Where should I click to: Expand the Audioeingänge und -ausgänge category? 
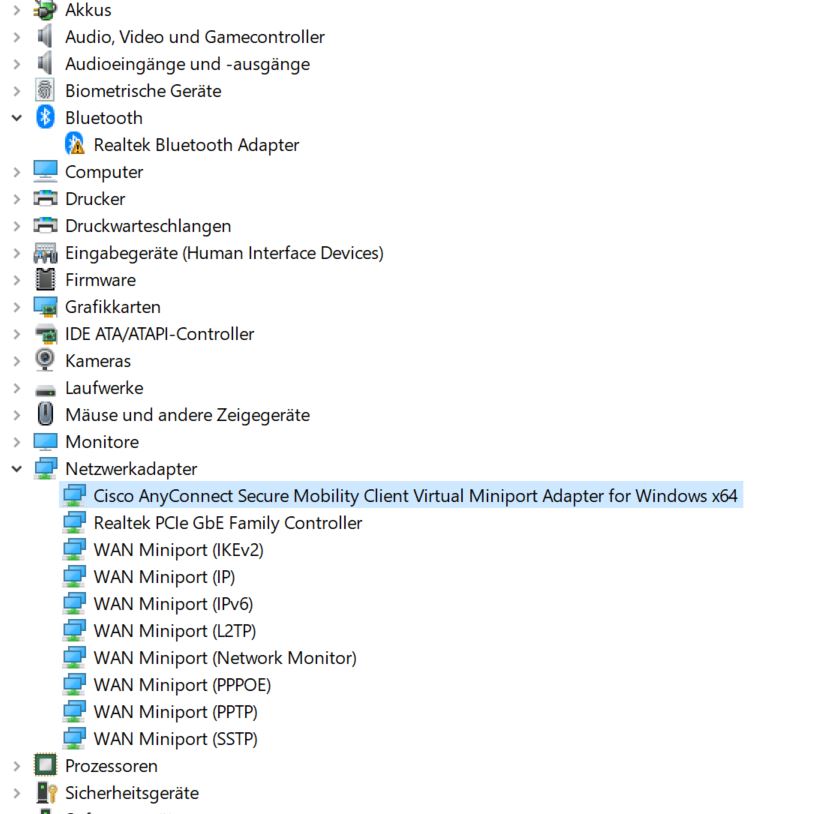pyautogui.click(x=17, y=64)
